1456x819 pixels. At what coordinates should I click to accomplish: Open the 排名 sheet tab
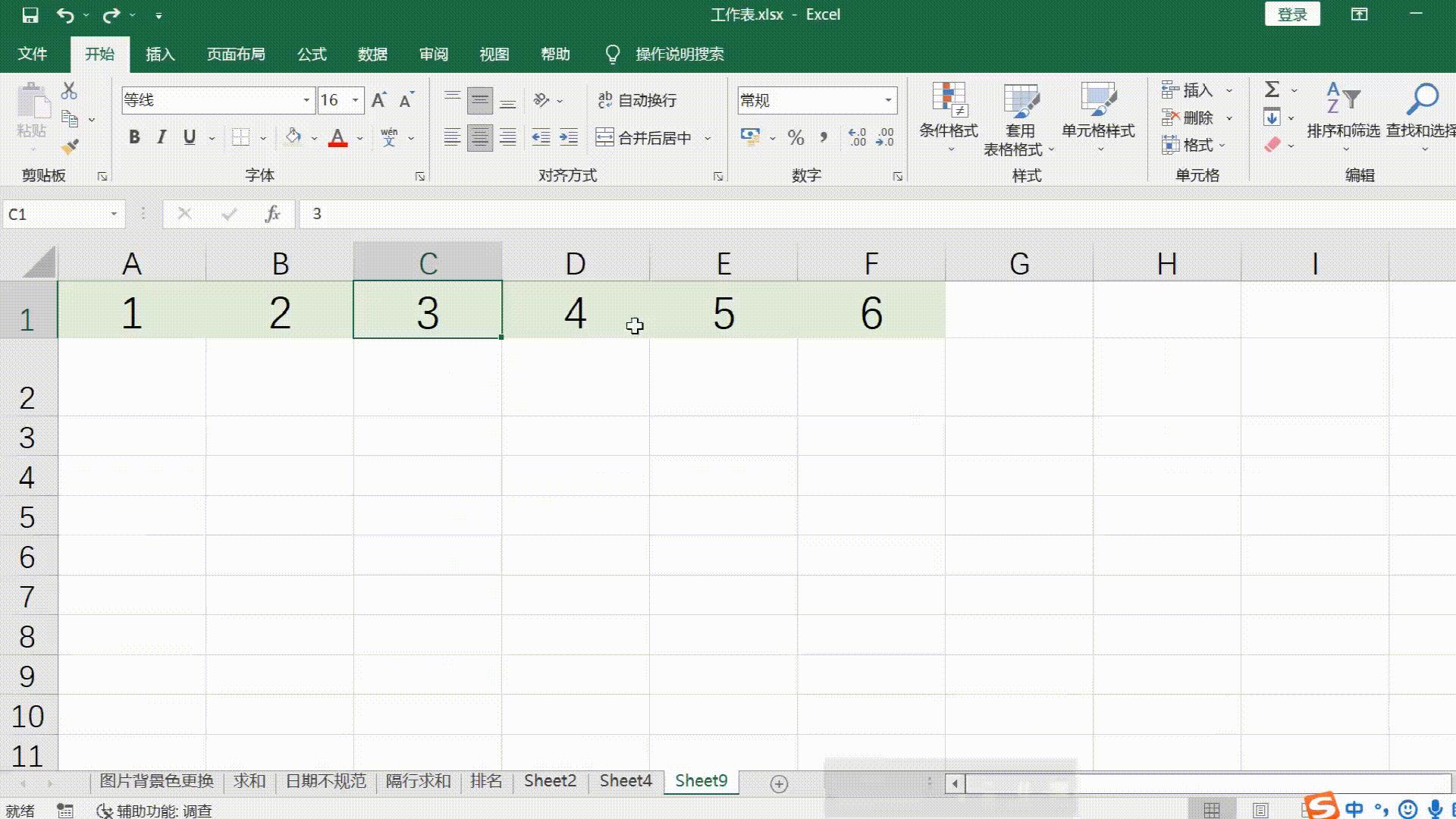tap(486, 781)
